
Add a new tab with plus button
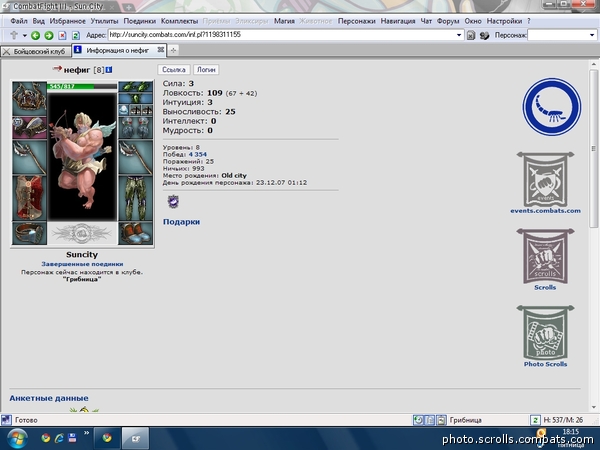click(173, 50)
